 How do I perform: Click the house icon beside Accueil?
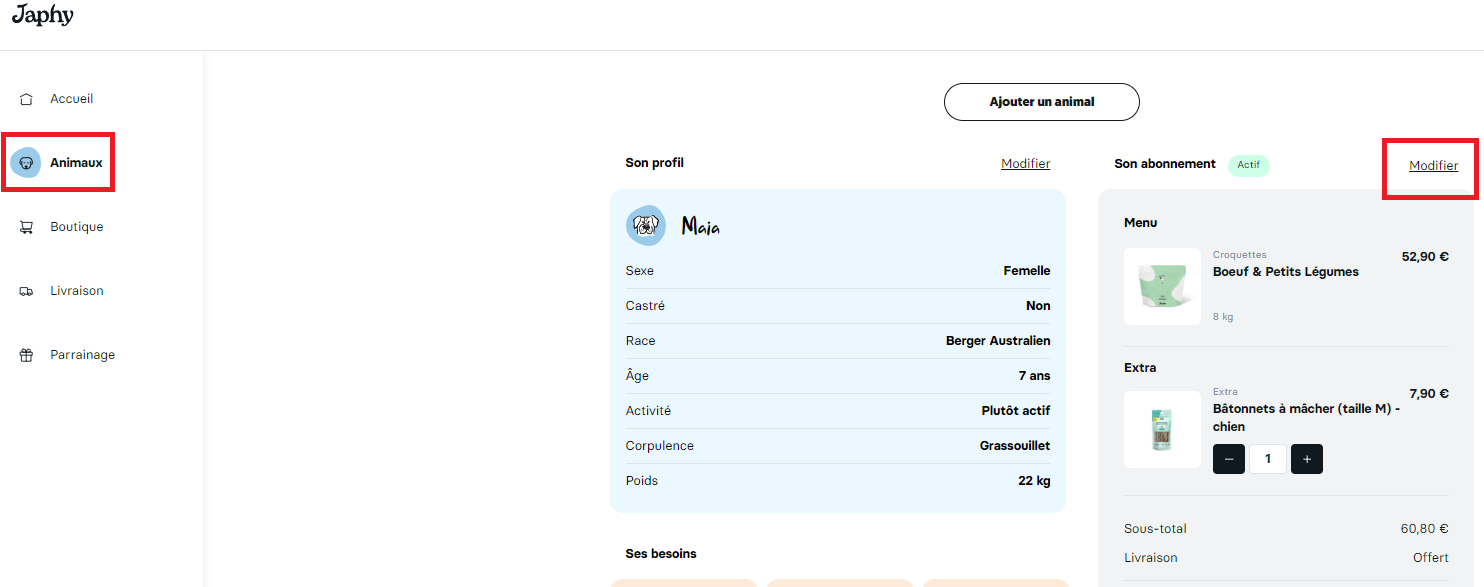pos(26,99)
